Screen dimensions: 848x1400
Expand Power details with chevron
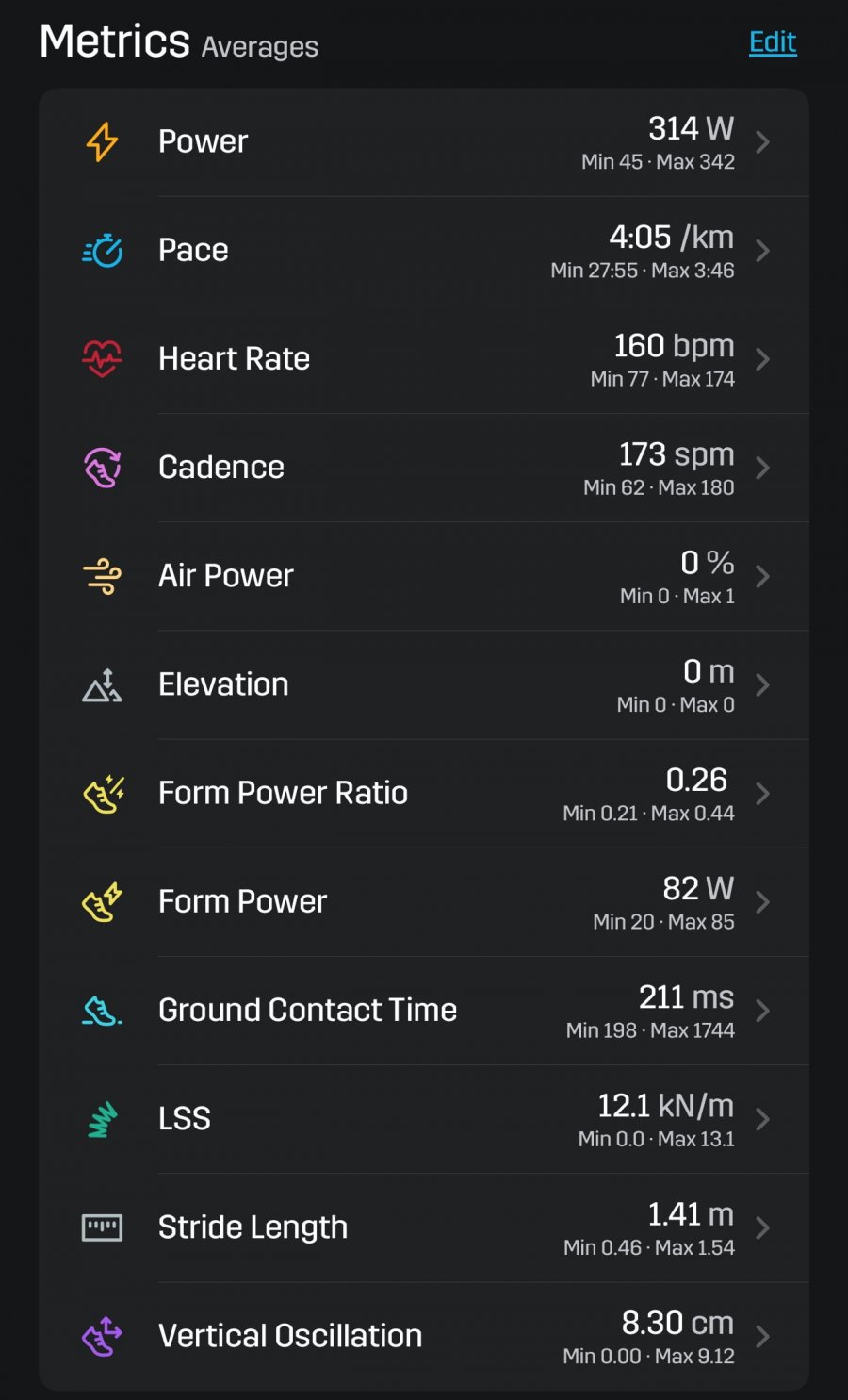763,142
